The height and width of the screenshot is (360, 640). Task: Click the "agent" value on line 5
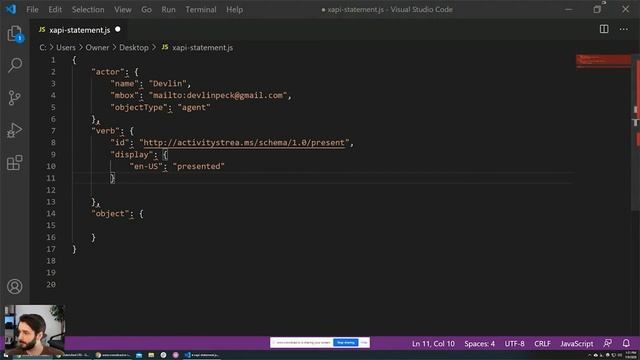click(x=194, y=107)
